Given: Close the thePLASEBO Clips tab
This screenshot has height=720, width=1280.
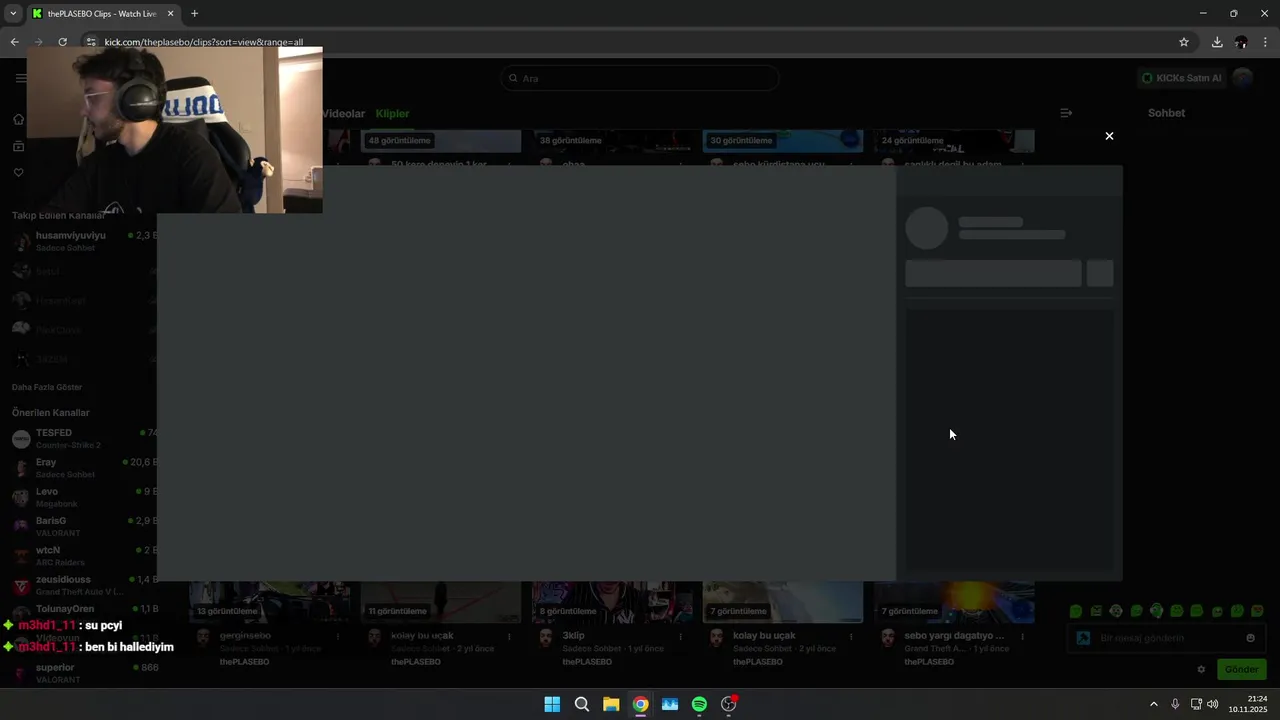Looking at the screenshot, I should (170, 14).
